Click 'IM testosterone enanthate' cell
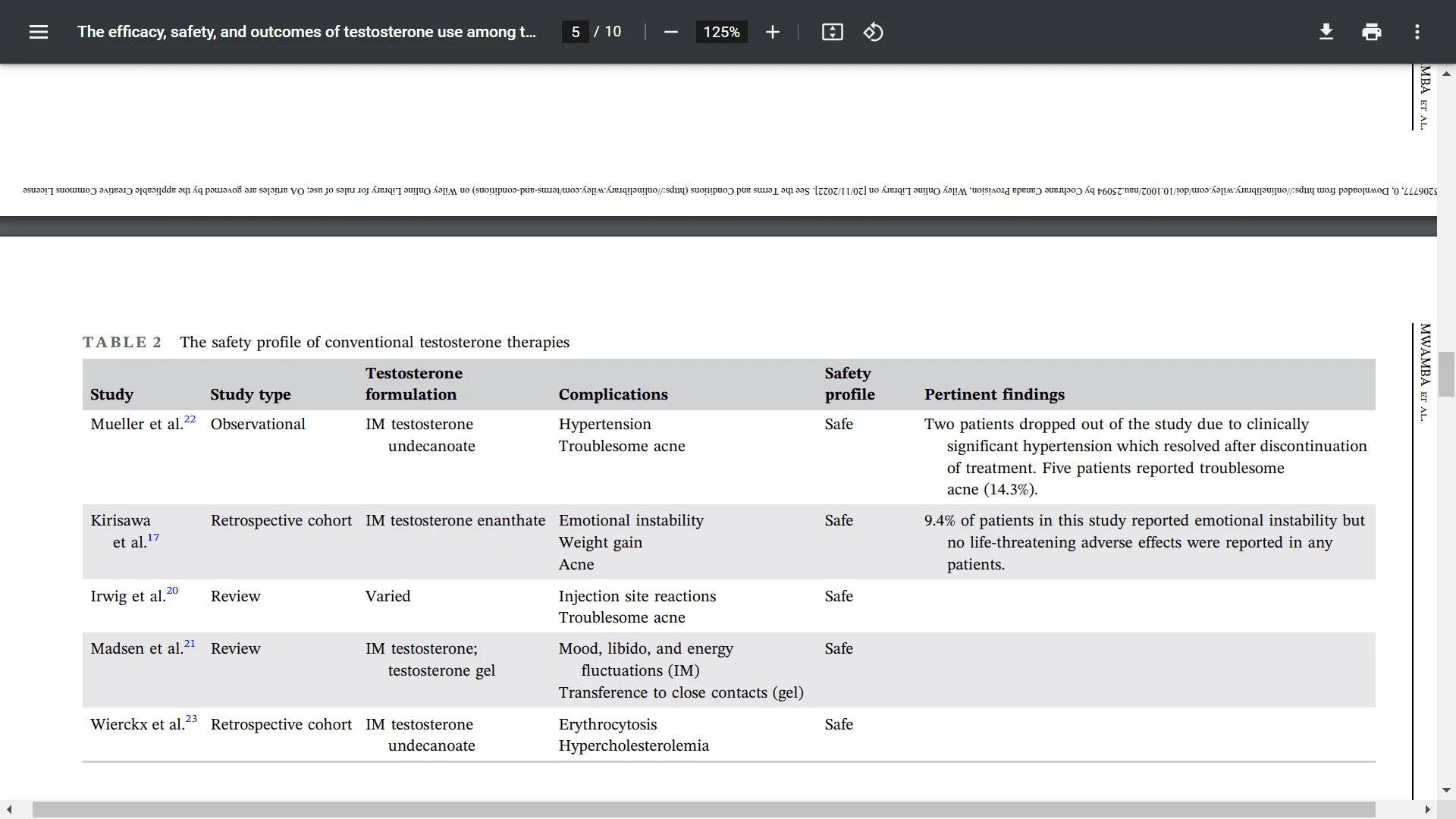 tap(455, 520)
